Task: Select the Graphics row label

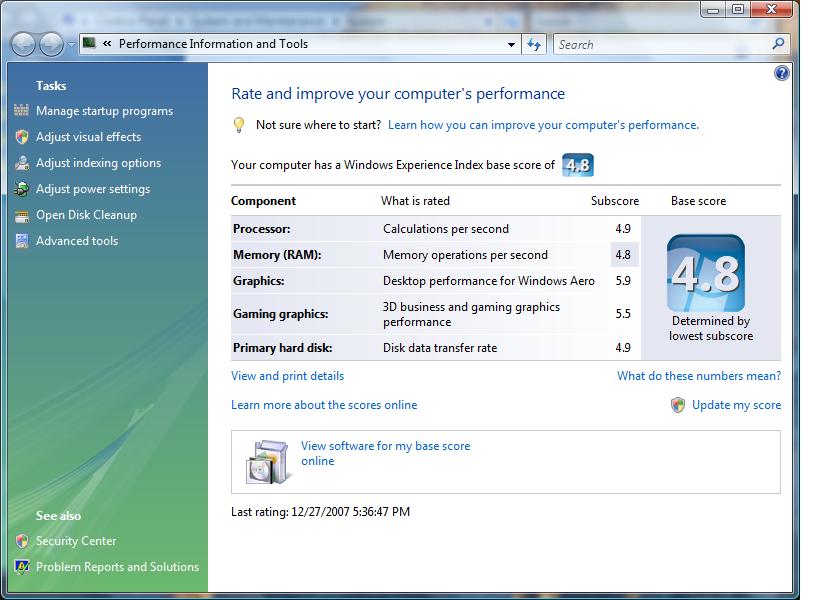Action: tap(259, 281)
